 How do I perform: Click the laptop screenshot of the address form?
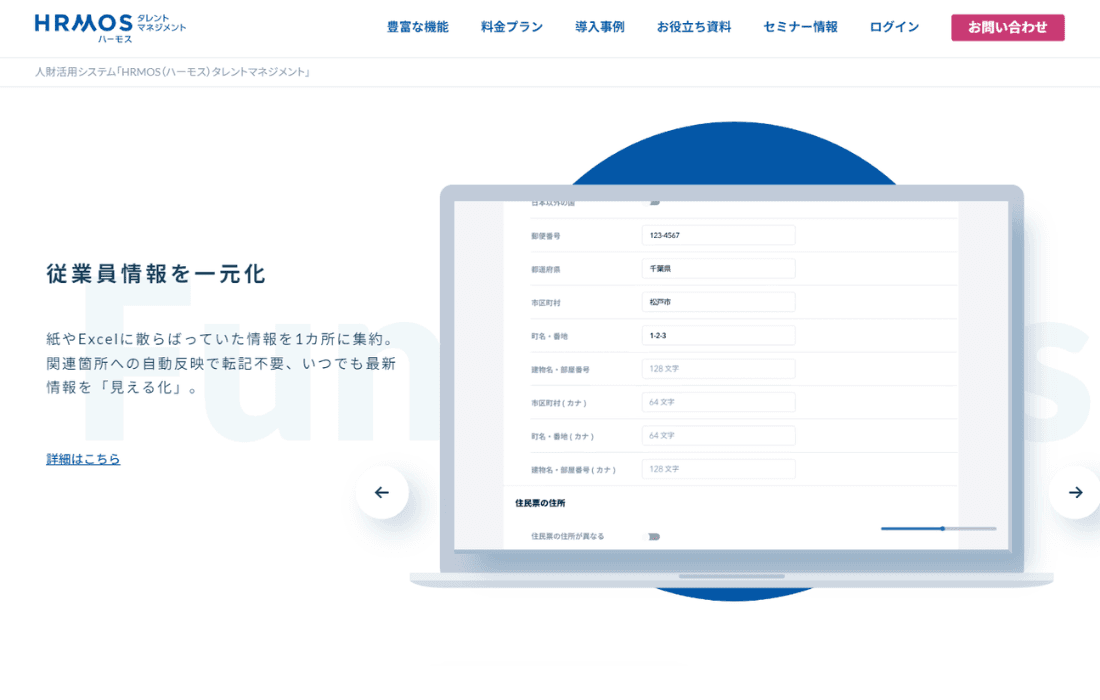click(731, 375)
